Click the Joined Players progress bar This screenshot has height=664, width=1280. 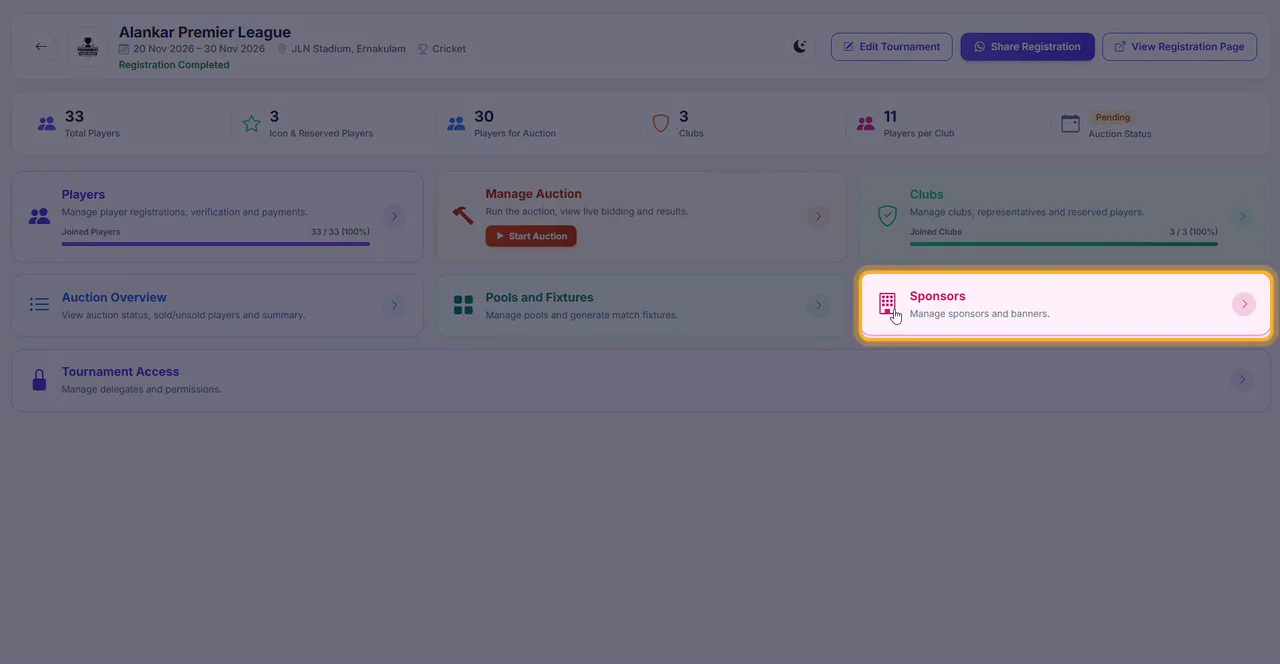(x=216, y=243)
